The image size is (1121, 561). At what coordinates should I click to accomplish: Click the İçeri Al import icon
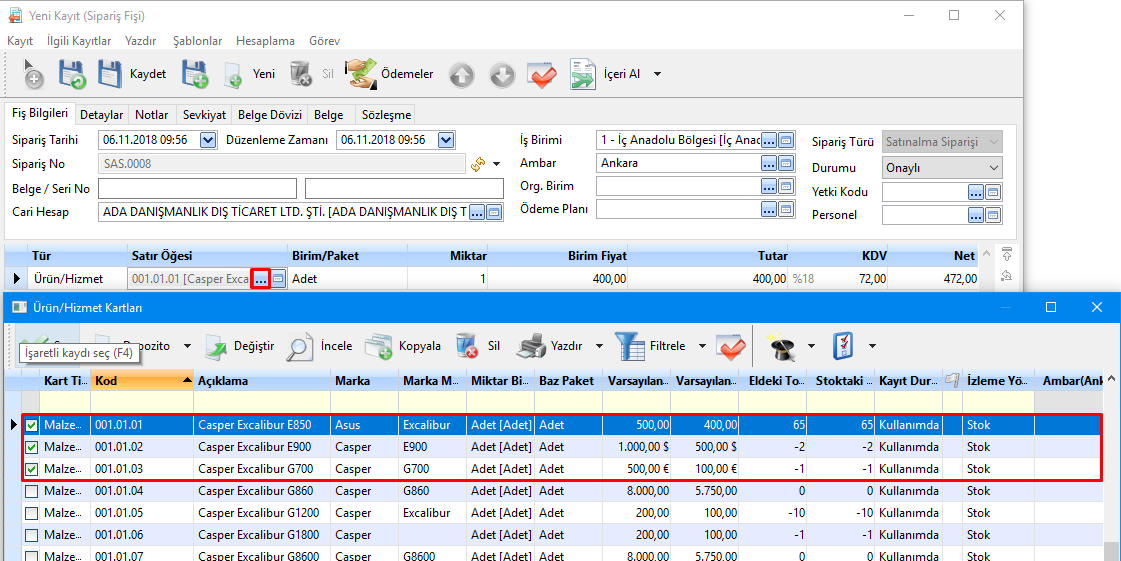coord(583,75)
